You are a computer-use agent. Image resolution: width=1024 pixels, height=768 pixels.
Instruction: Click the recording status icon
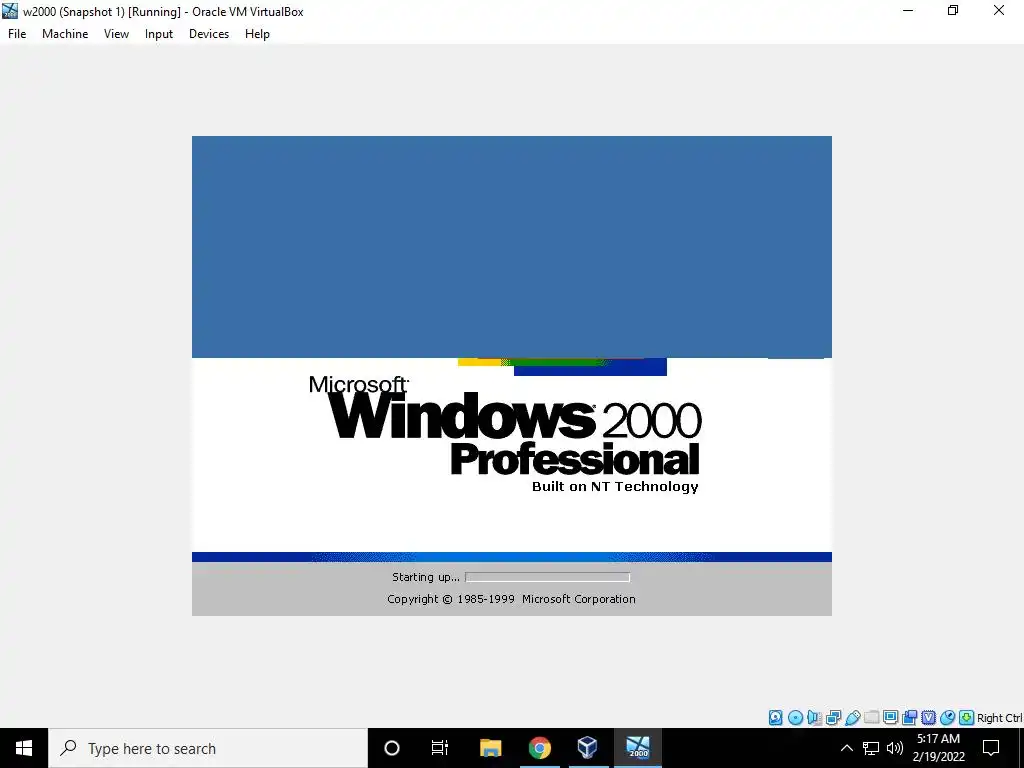909,718
